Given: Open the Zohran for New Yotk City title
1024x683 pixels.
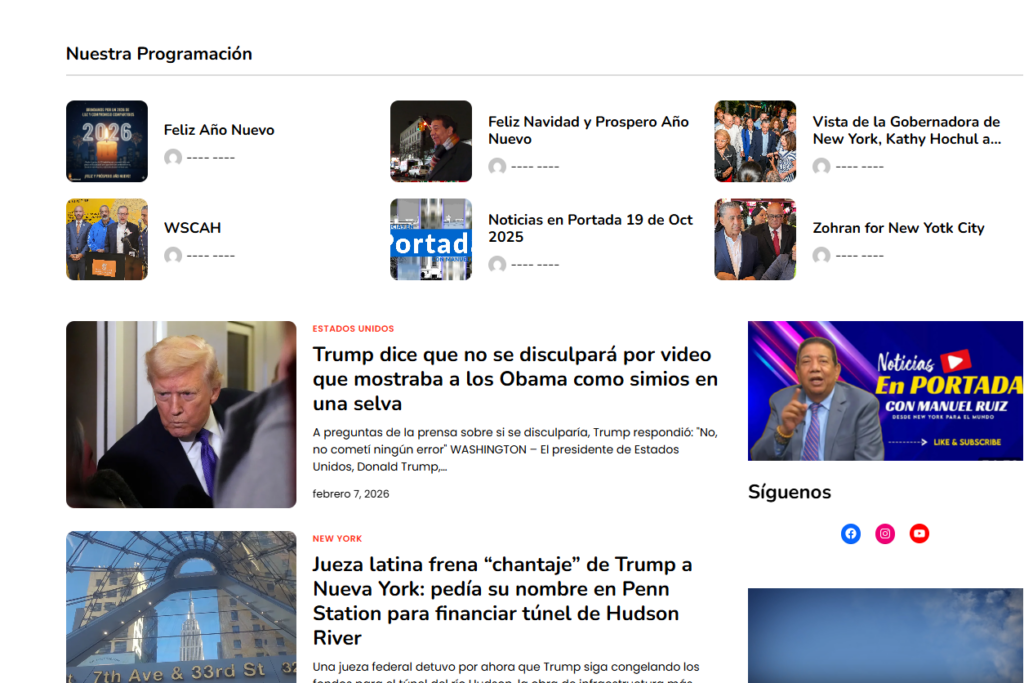Looking at the screenshot, I should pos(898,228).
